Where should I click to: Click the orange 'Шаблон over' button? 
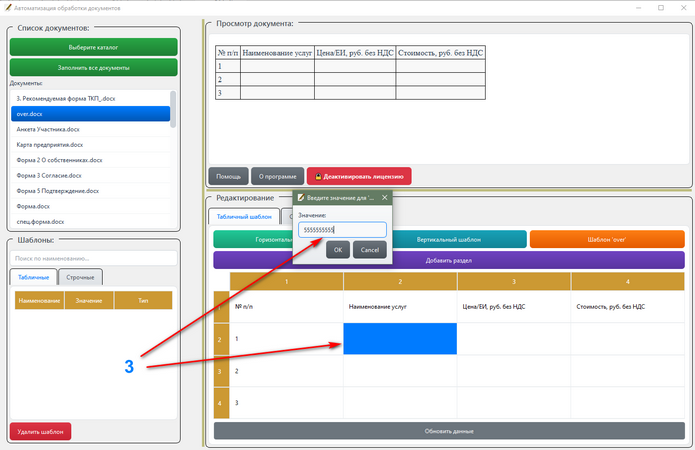pos(607,239)
